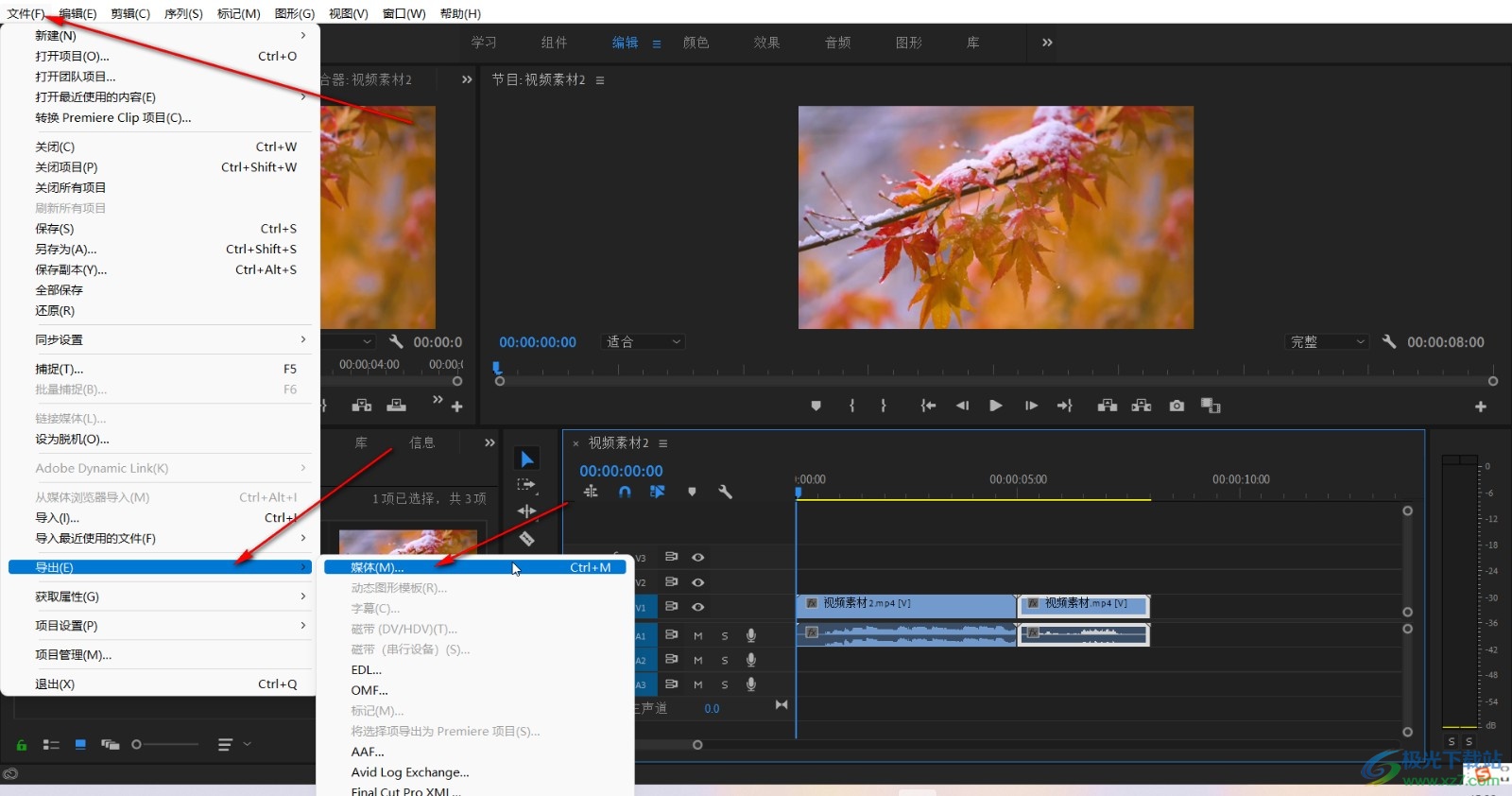Add marker in Program monitor
Viewport: 1512px width, 796px height.
pyautogui.click(x=816, y=406)
